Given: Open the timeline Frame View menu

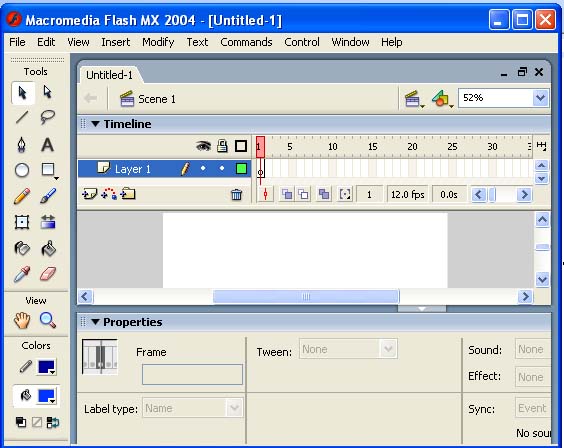Looking at the screenshot, I should click(541, 146).
